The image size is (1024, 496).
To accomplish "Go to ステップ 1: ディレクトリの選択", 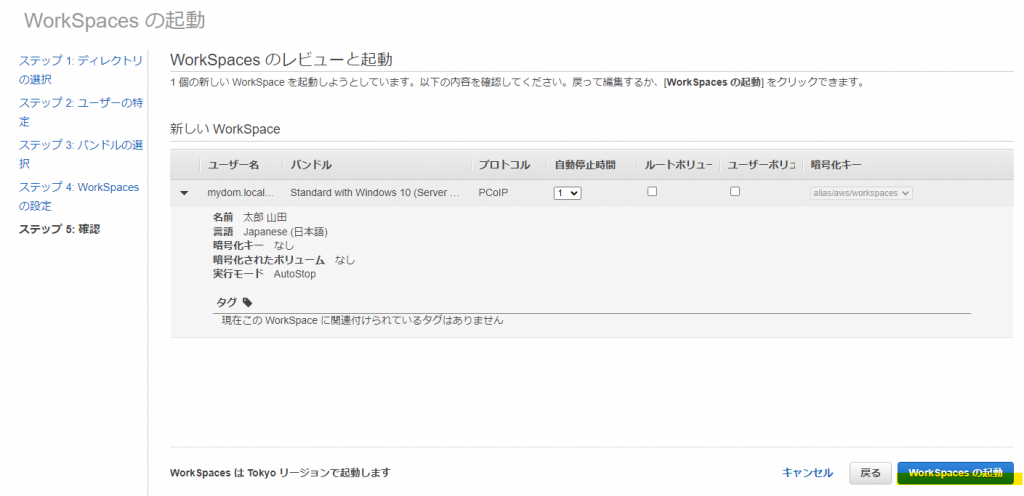I will (x=80, y=69).
